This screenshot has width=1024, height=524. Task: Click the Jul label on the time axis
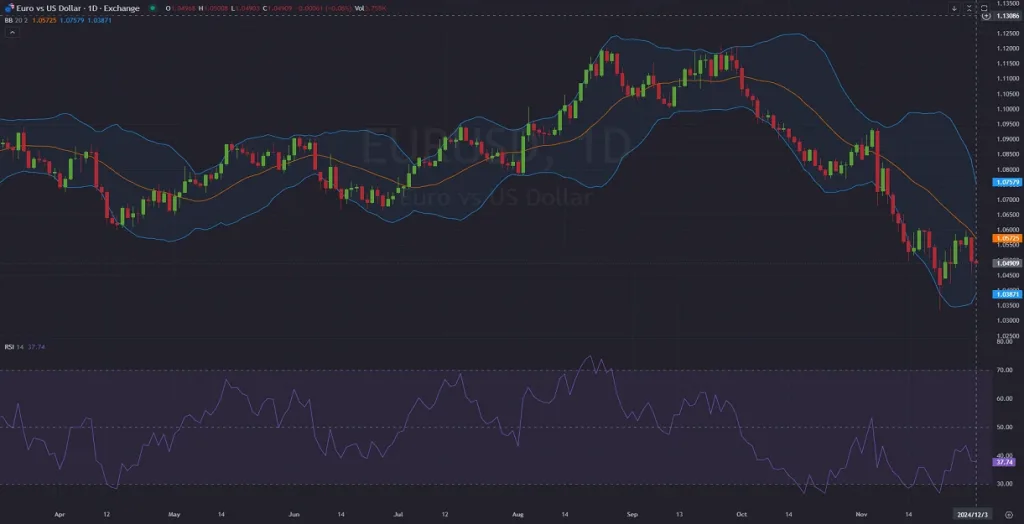click(x=399, y=514)
